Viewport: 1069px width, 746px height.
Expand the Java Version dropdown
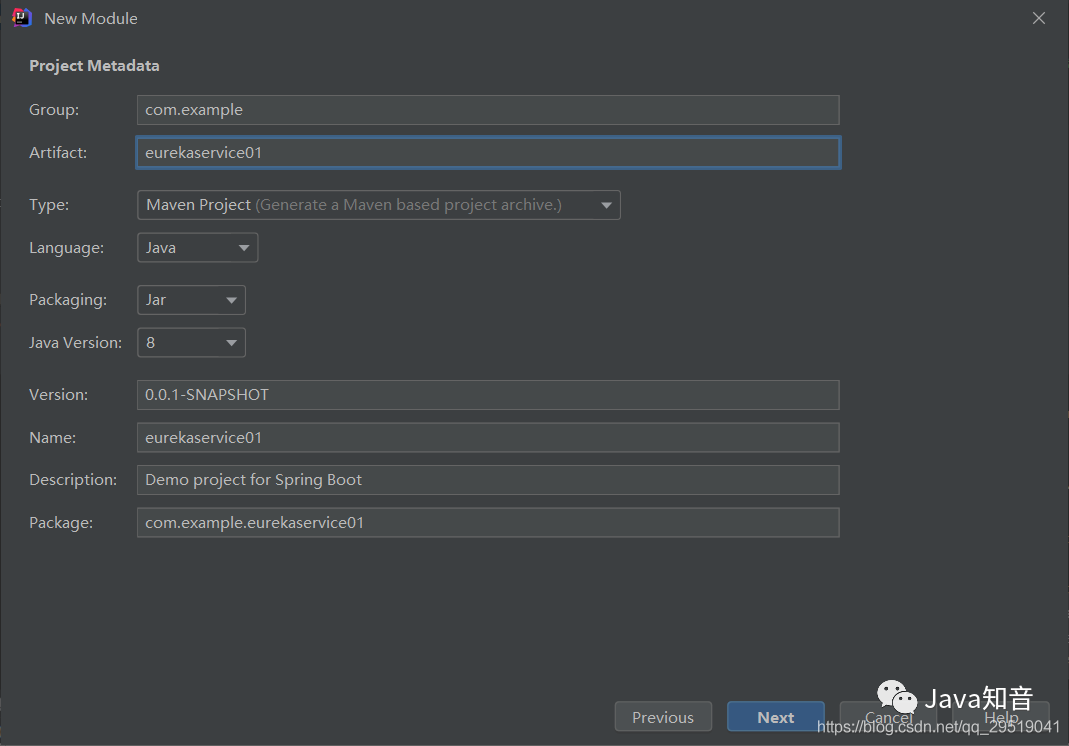pyautogui.click(x=191, y=343)
